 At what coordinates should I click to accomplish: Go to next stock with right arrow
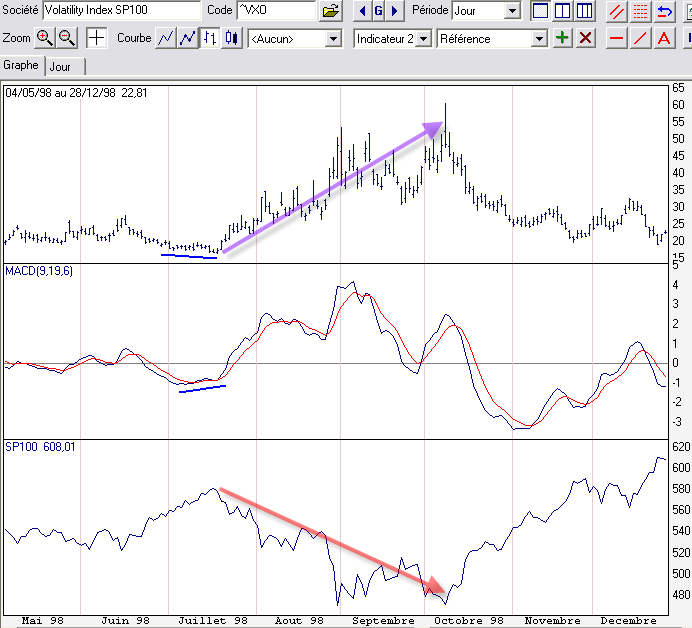pyautogui.click(x=395, y=10)
